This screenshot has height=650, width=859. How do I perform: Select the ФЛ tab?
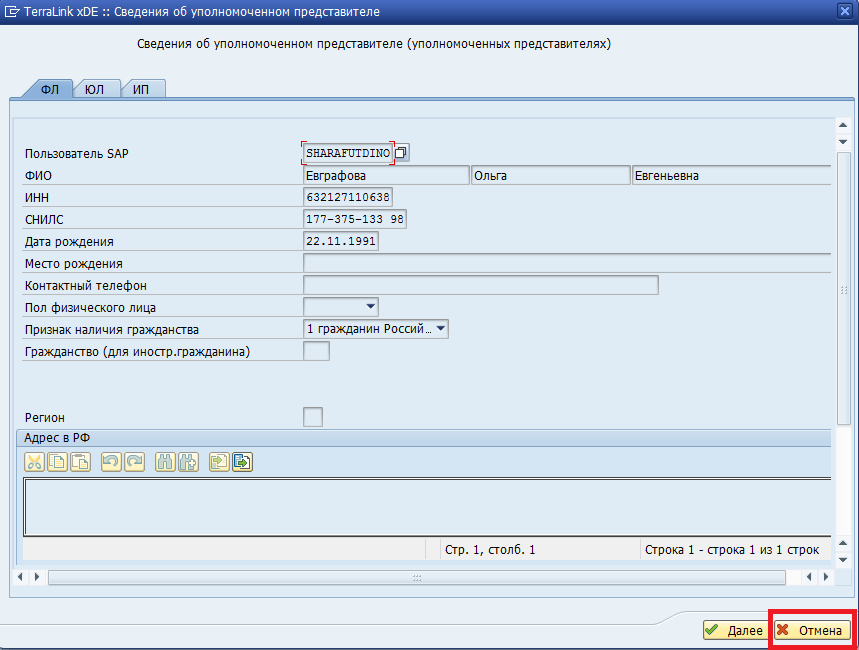click(x=50, y=89)
